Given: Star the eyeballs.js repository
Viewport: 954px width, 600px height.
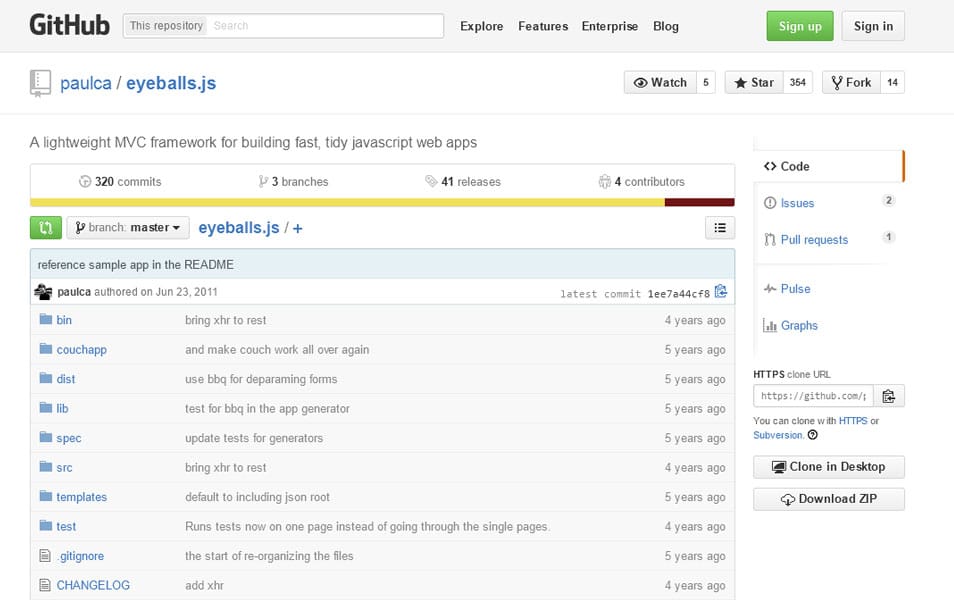Looking at the screenshot, I should tap(754, 82).
